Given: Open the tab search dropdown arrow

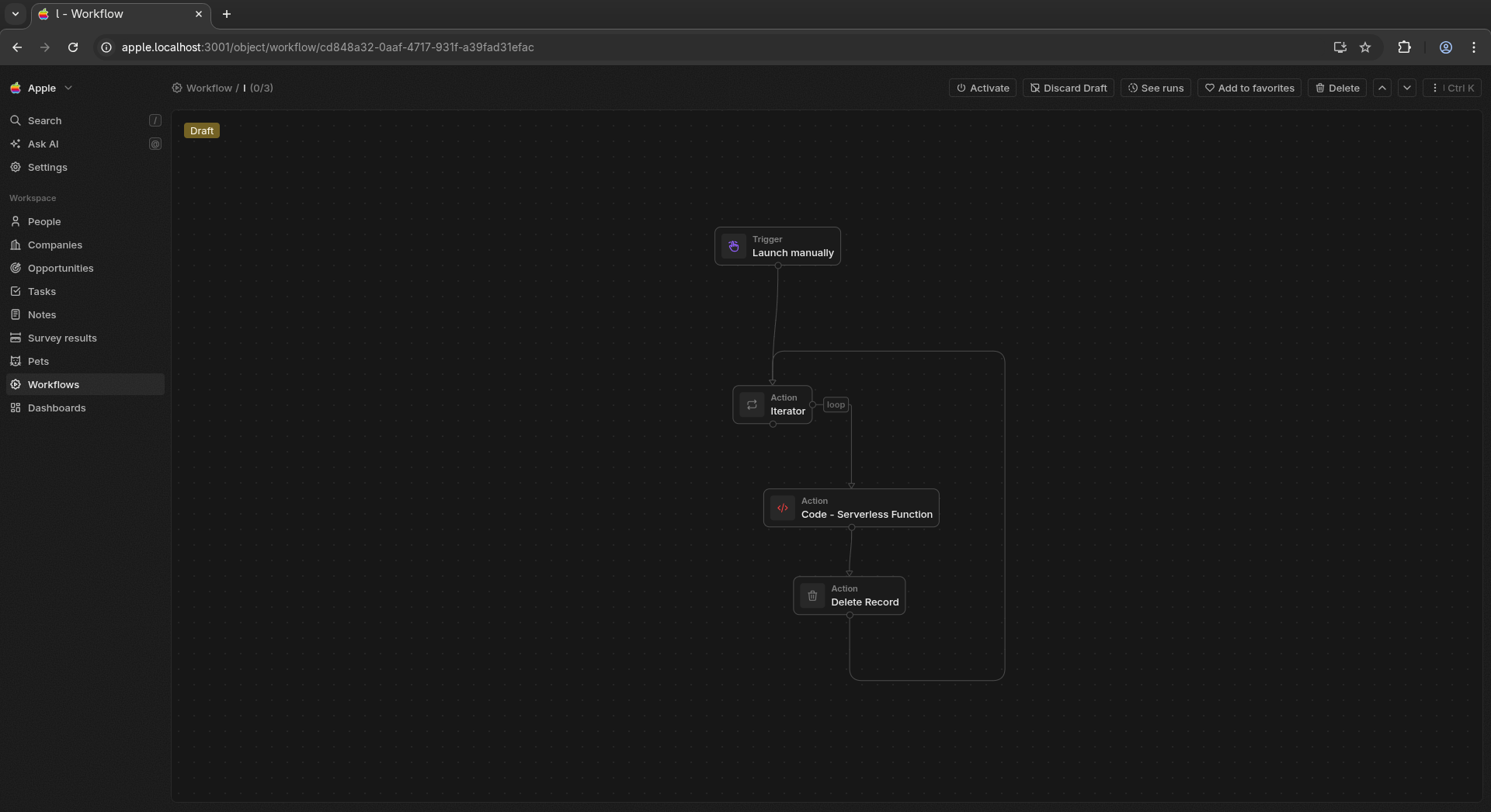Looking at the screenshot, I should pyautogui.click(x=16, y=14).
